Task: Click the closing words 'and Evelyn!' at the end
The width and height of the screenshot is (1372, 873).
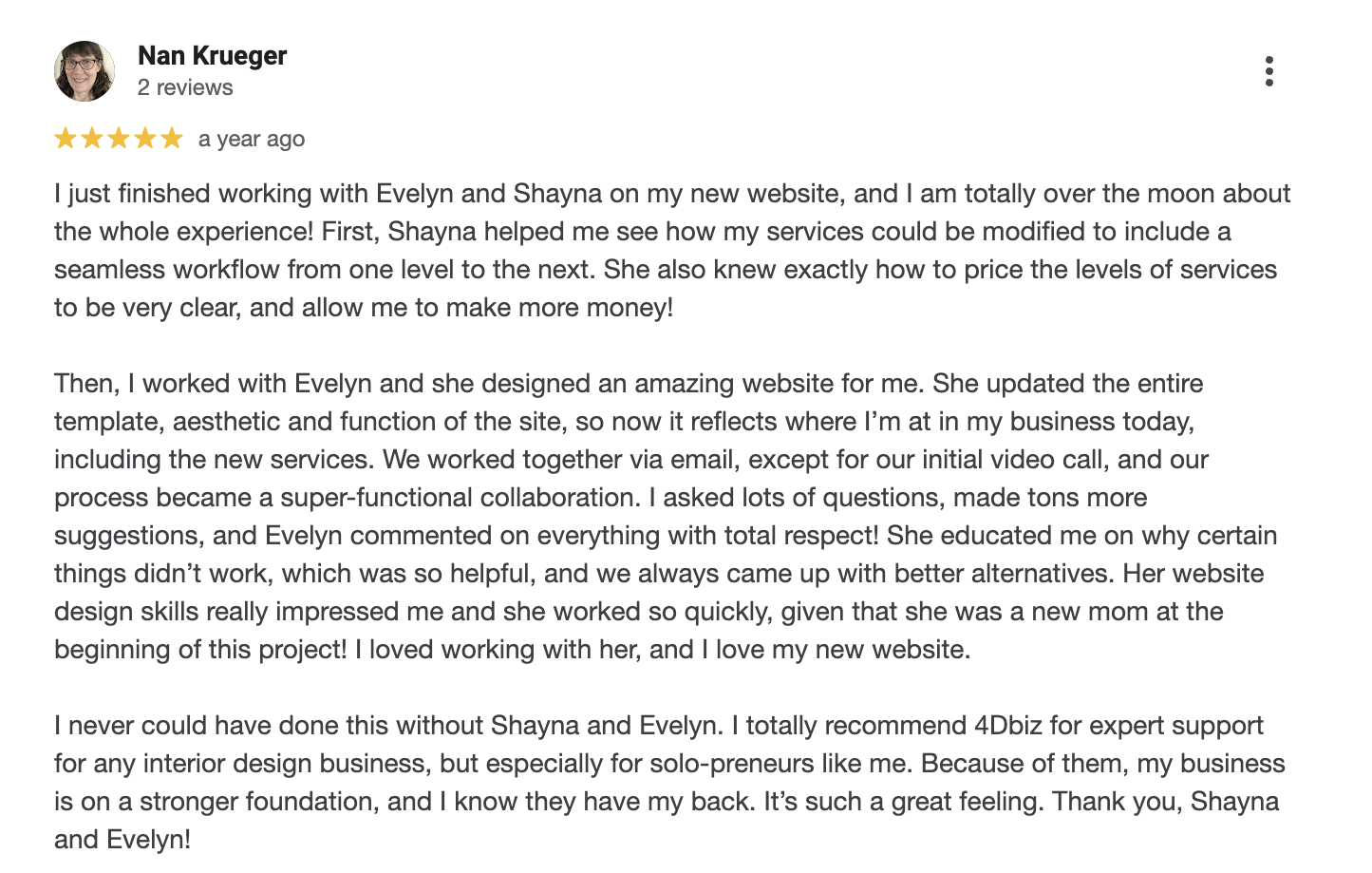Action: click(x=122, y=840)
